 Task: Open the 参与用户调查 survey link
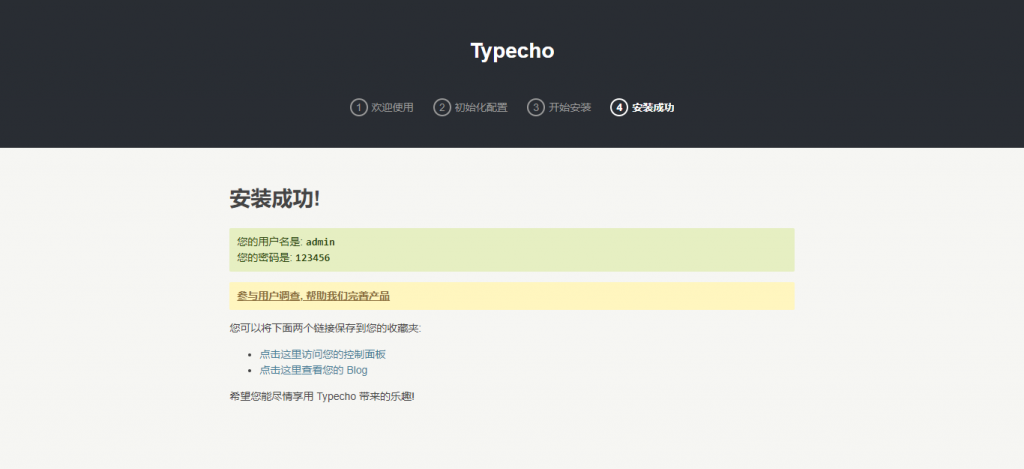[313, 296]
